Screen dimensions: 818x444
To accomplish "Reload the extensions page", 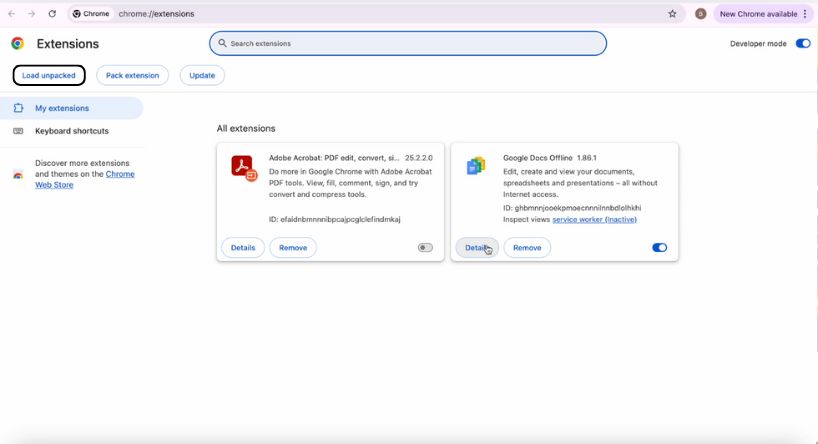I will pos(52,14).
